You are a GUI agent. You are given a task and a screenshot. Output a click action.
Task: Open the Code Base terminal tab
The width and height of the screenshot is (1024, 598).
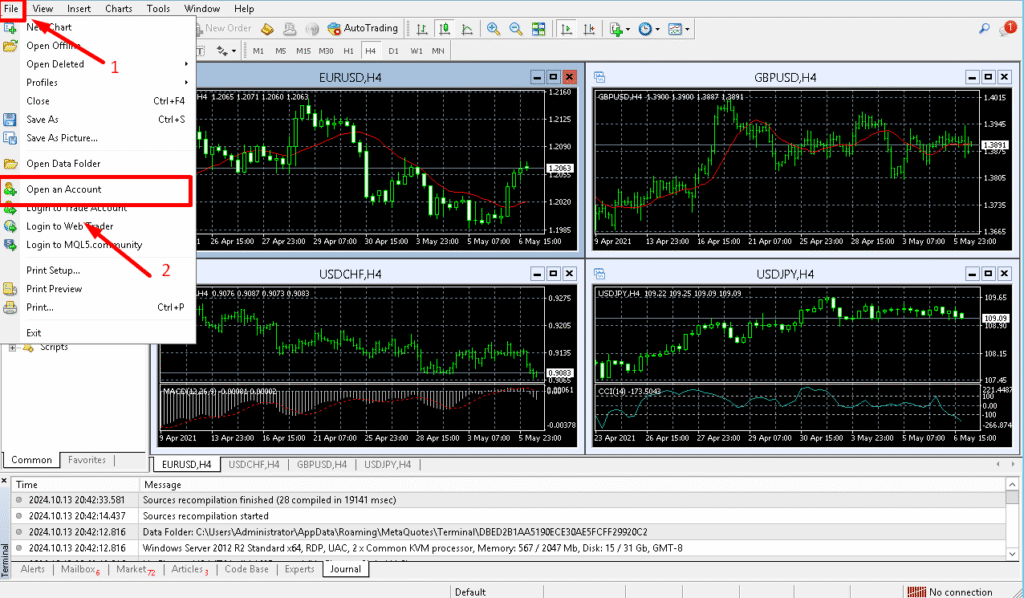pyautogui.click(x=246, y=569)
